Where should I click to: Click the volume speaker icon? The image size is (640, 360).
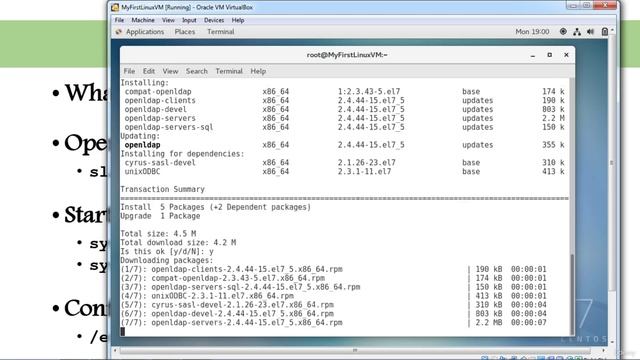pyautogui.click(x=590, y=31)
